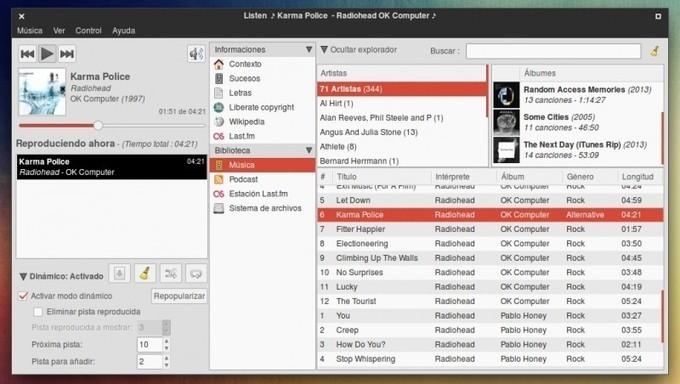Sort by the Género column header
This screenshot has width=680, height=384.
pyautogui.click(x=590, y=177)
